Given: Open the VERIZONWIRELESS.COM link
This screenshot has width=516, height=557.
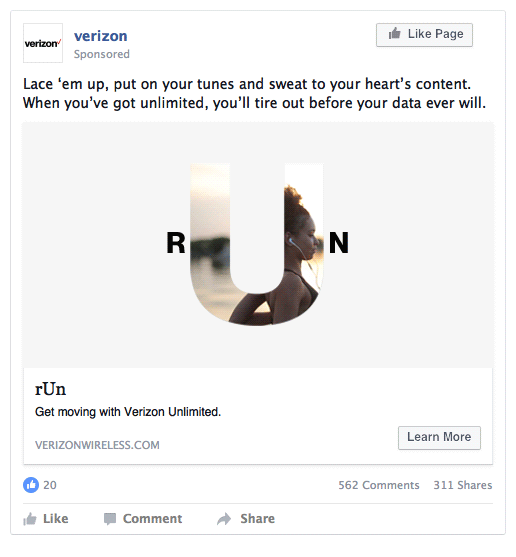Looking at the screenshot, I should click(97, 445).
